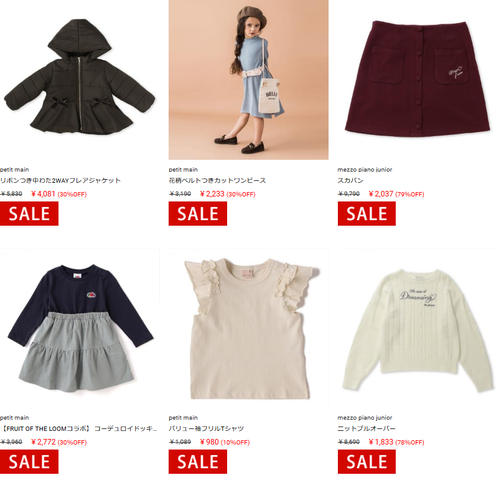Click the ¥1,833 78%OFF price
The image size is (504, 480).
[x=397, y=442]
